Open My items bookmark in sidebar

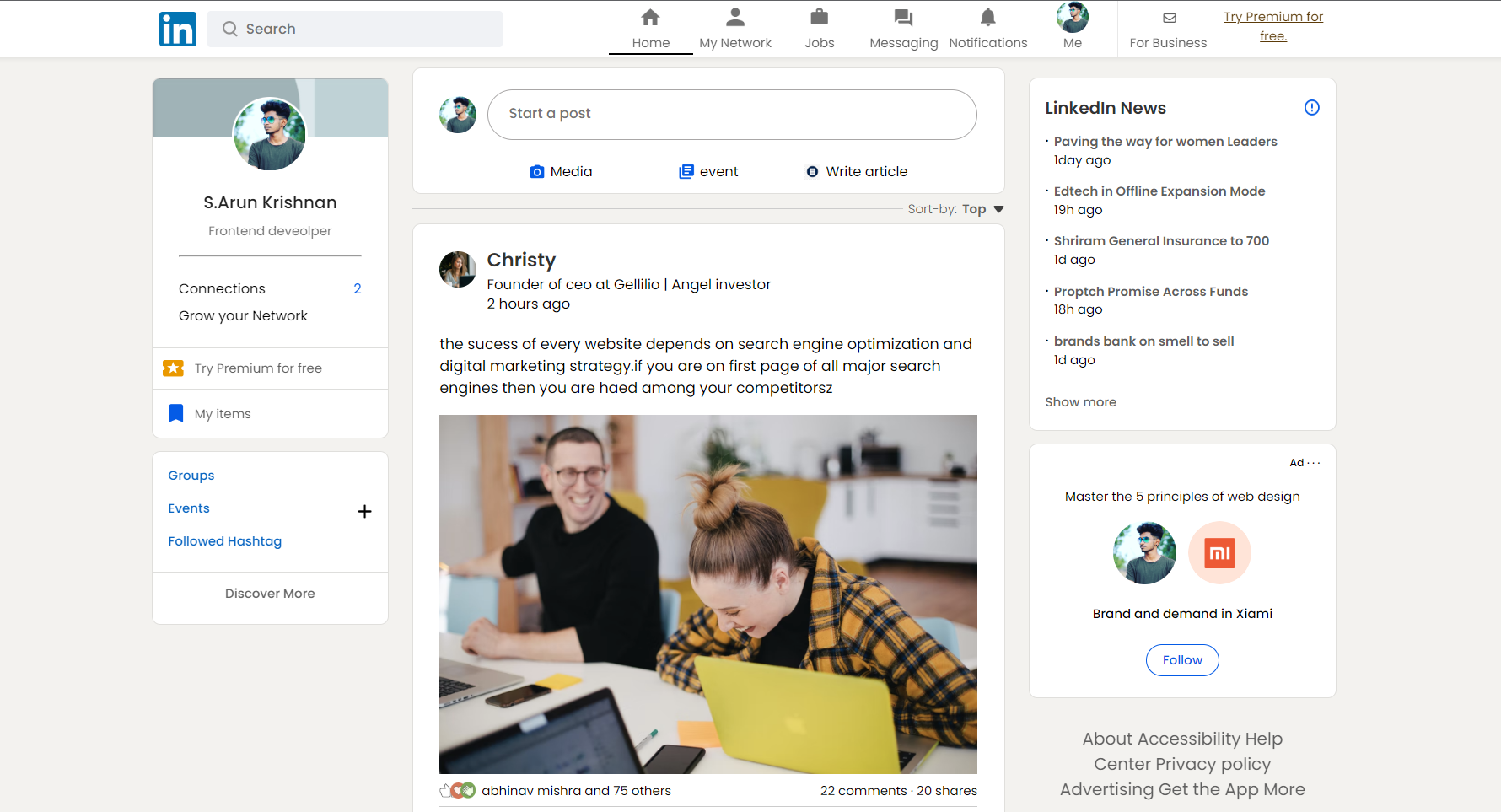tap(223, 414)
